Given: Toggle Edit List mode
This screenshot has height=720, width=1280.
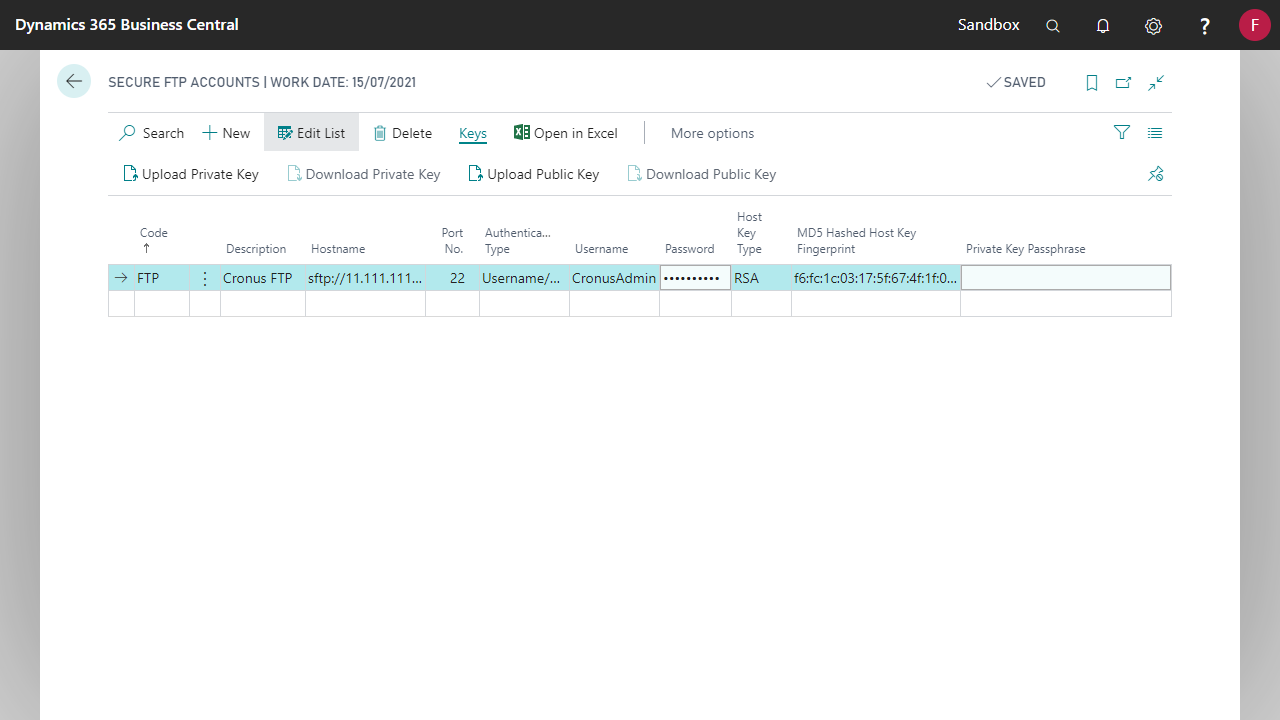Looking at the screenshot, I should 311,133.
